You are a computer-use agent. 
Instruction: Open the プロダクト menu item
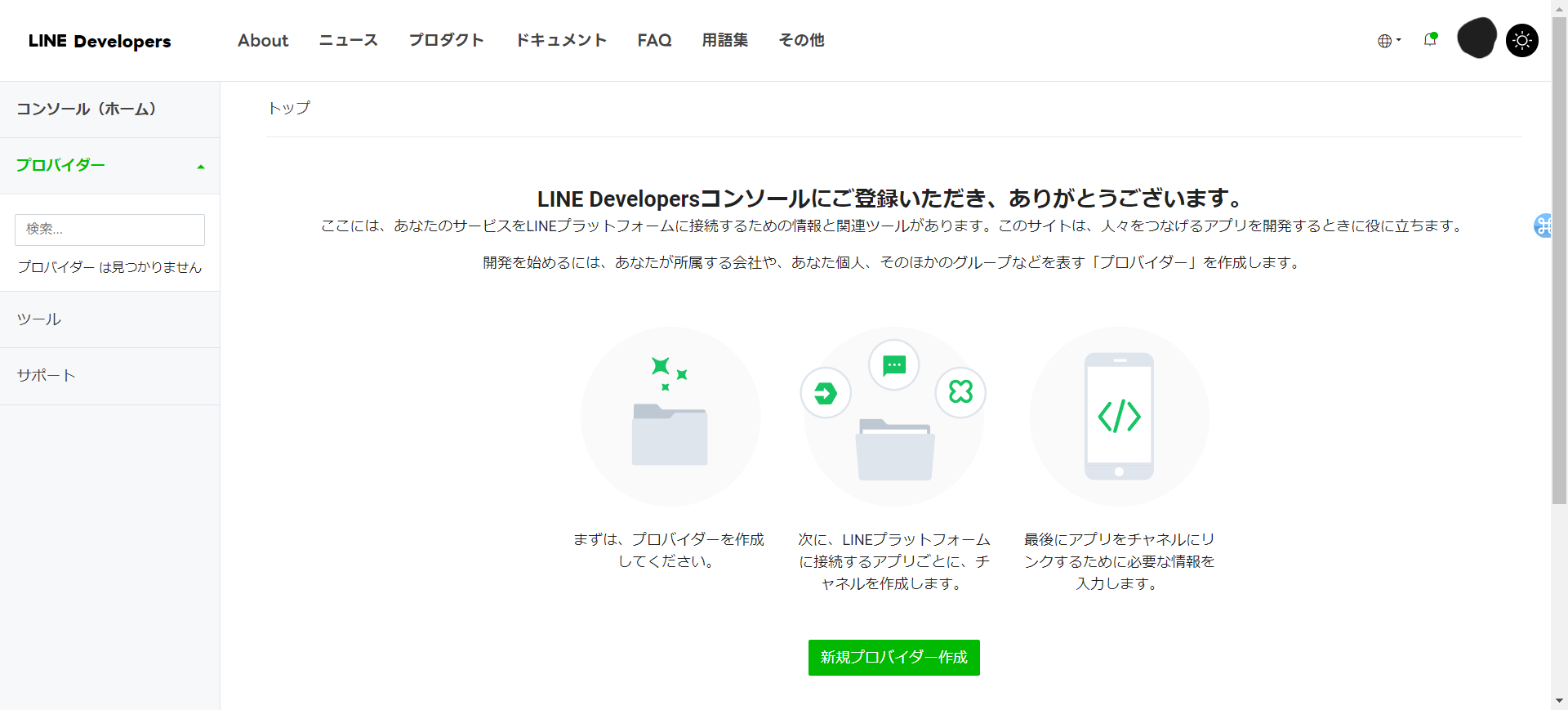[447, 40]
